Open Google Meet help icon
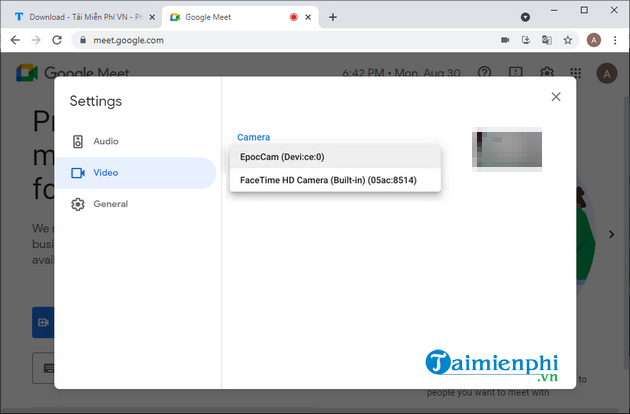This screenshot has width=630, height=414. pyautogui.click(x=485, y=73)
